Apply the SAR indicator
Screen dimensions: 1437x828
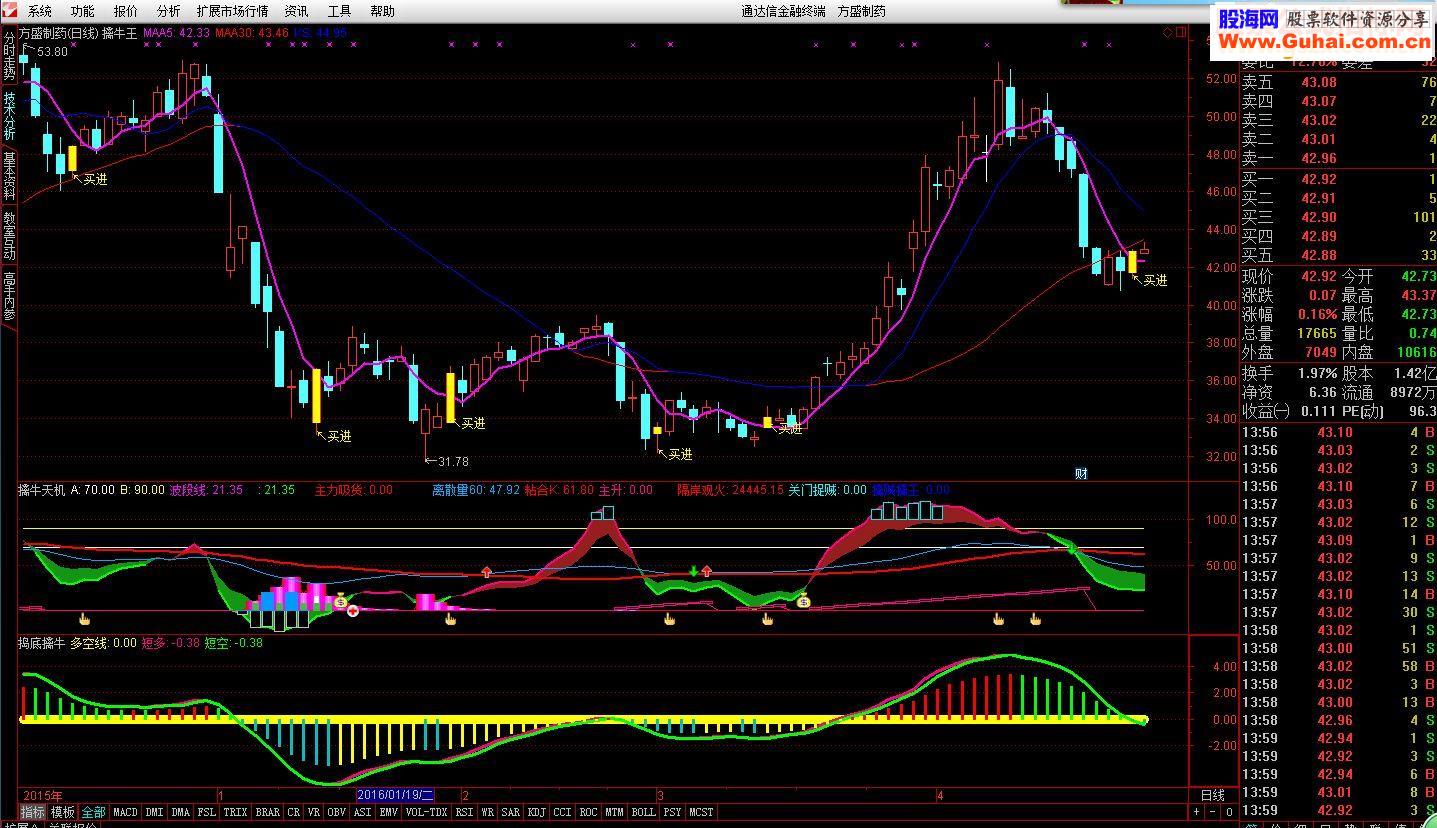511,812
